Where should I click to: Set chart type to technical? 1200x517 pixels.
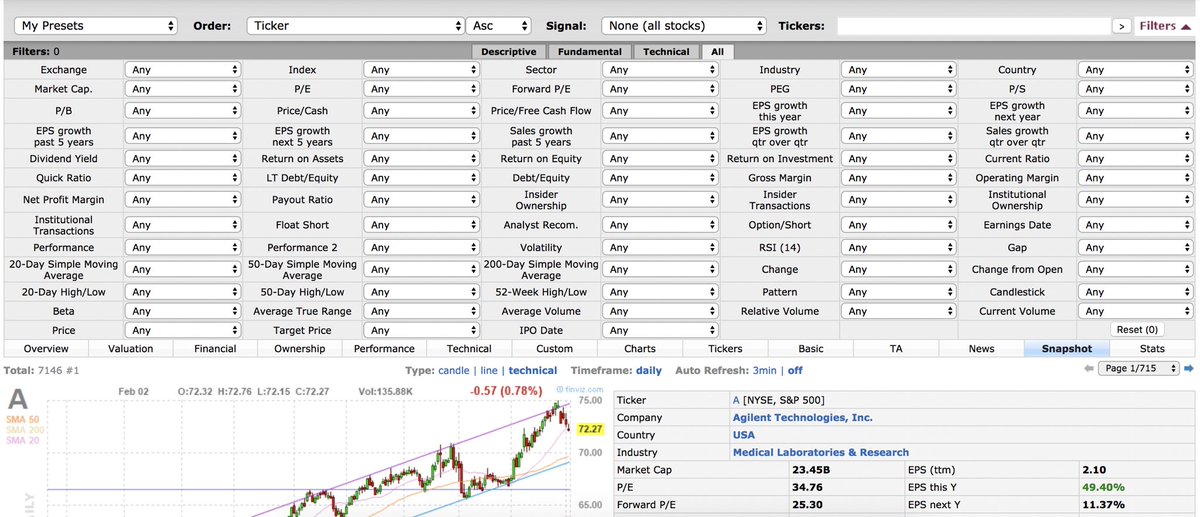[533, 370]
